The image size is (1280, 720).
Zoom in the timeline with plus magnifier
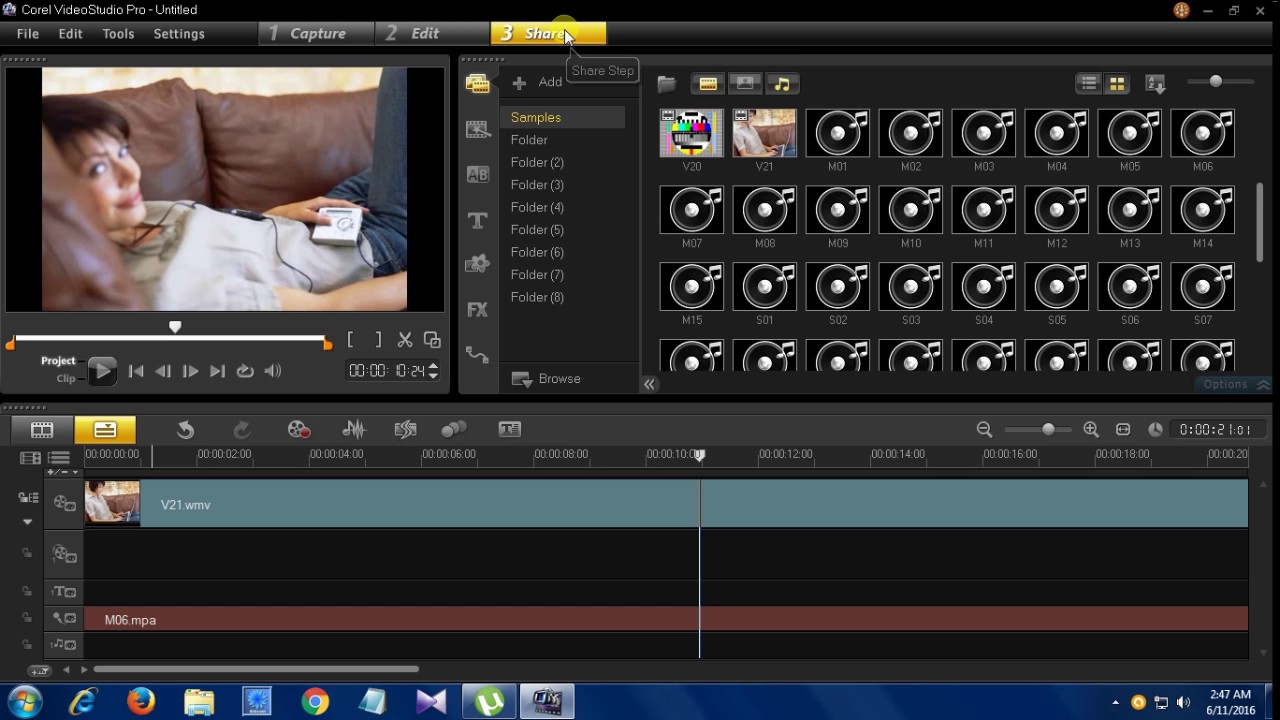[1091, 430]
